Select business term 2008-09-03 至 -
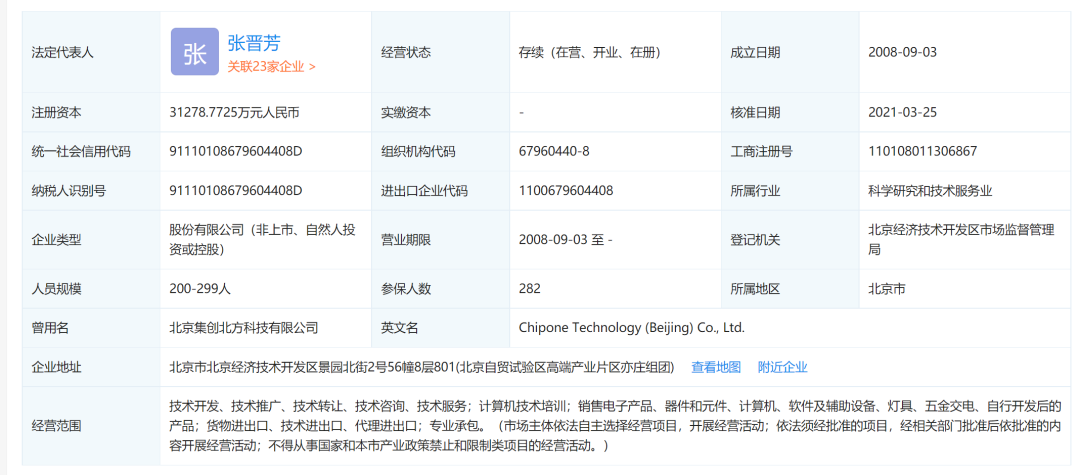The image size is (1080, 475). click(x=565, y=240)
